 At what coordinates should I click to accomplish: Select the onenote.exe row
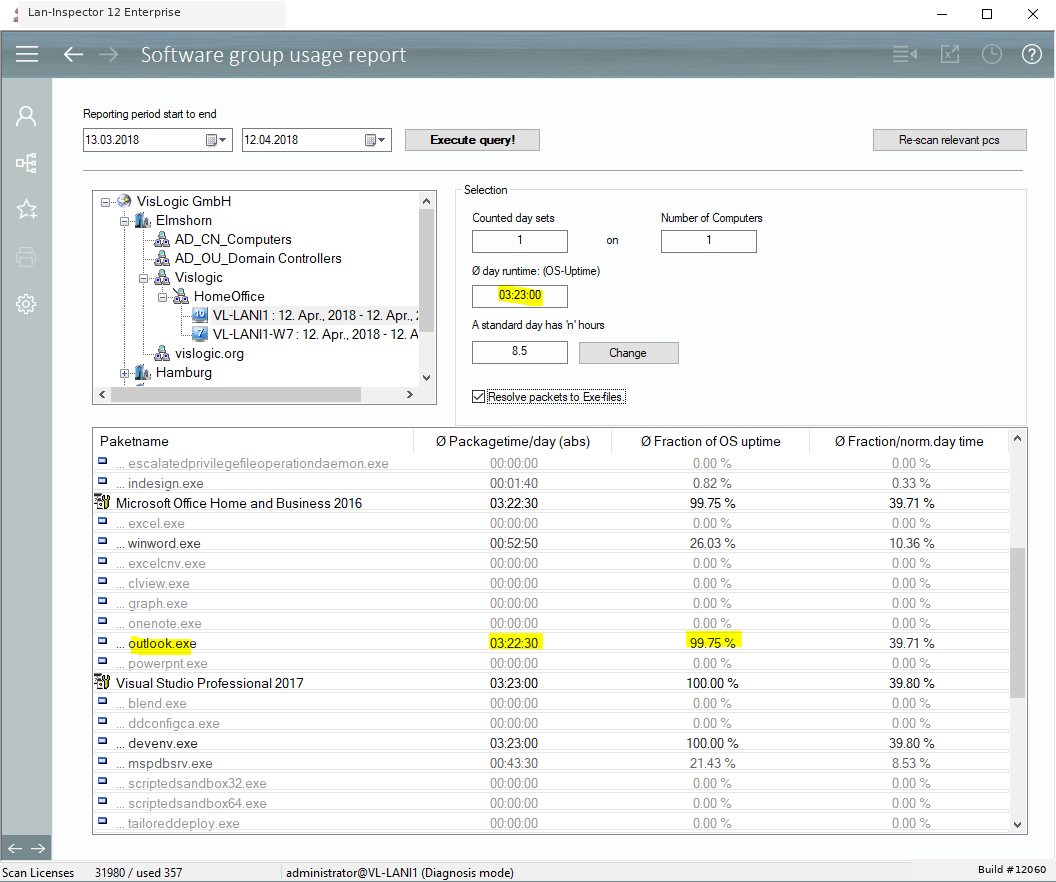[551, 623]
